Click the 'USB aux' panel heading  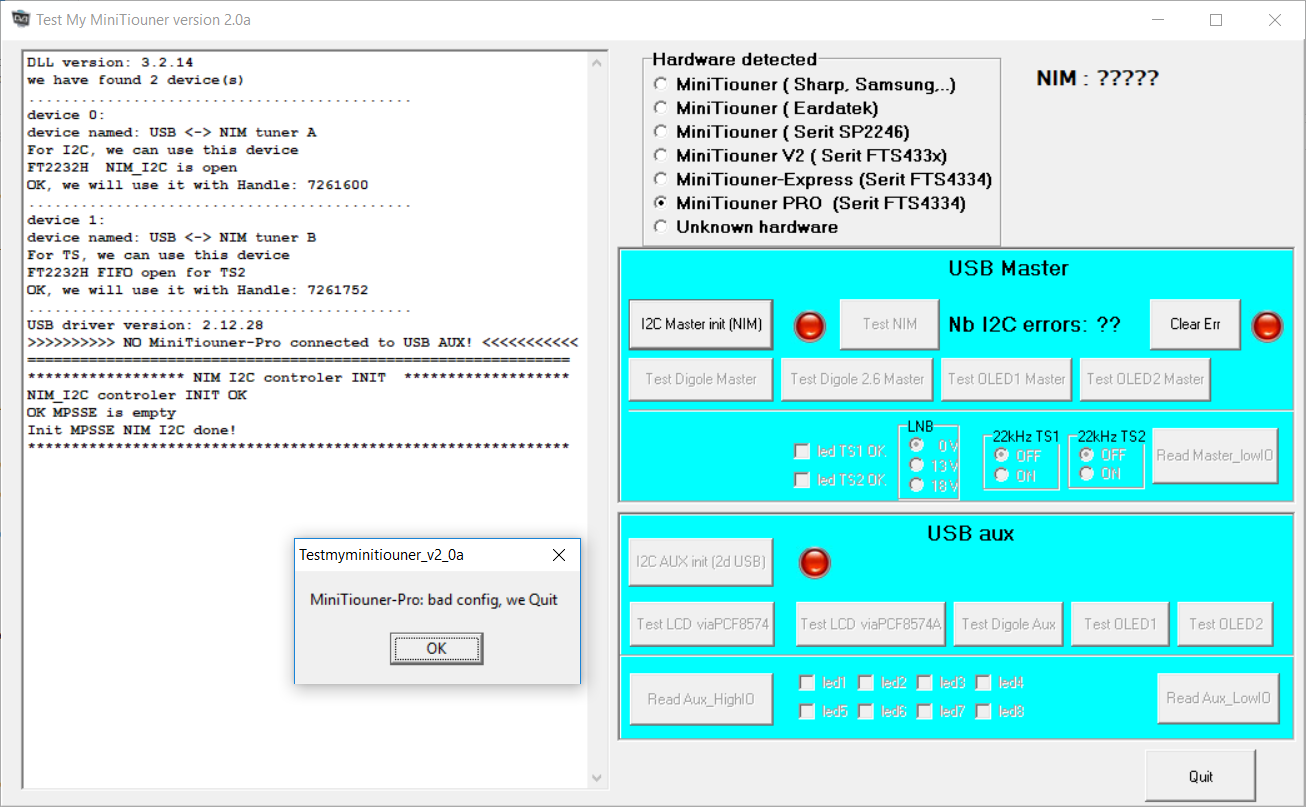tap(970, 534)
